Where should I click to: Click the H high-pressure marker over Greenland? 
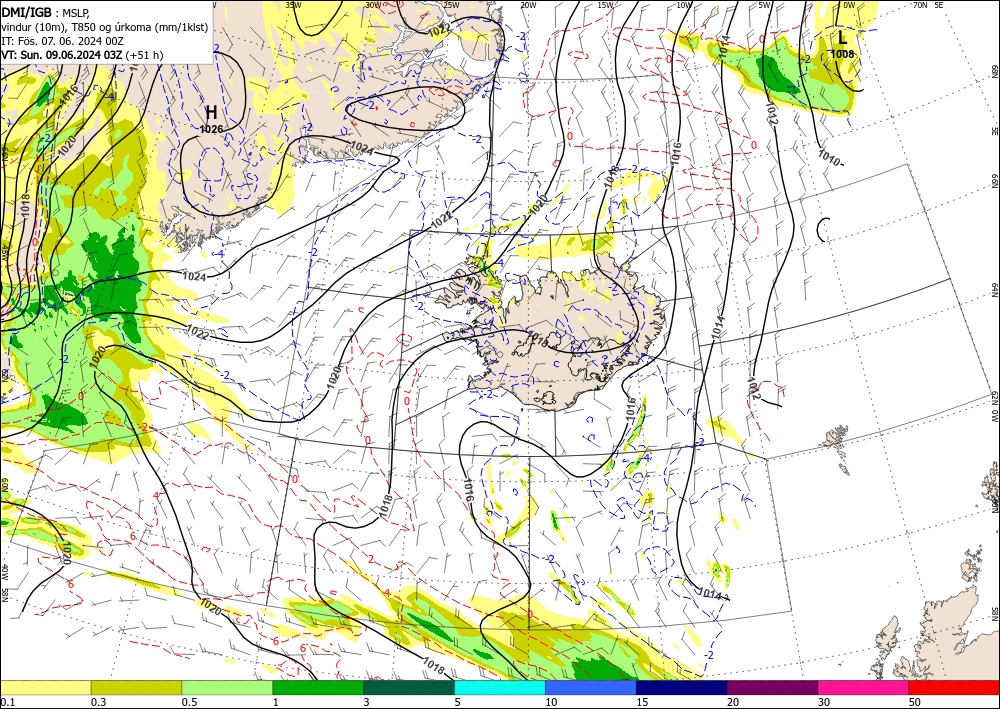point(211,113)
